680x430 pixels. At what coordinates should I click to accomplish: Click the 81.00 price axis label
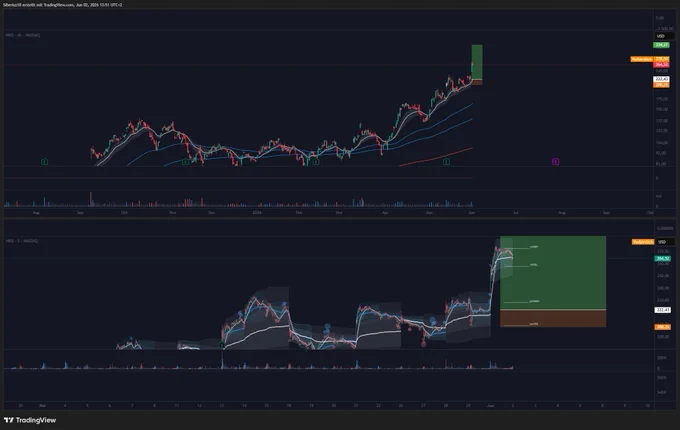tap(661, 164)
